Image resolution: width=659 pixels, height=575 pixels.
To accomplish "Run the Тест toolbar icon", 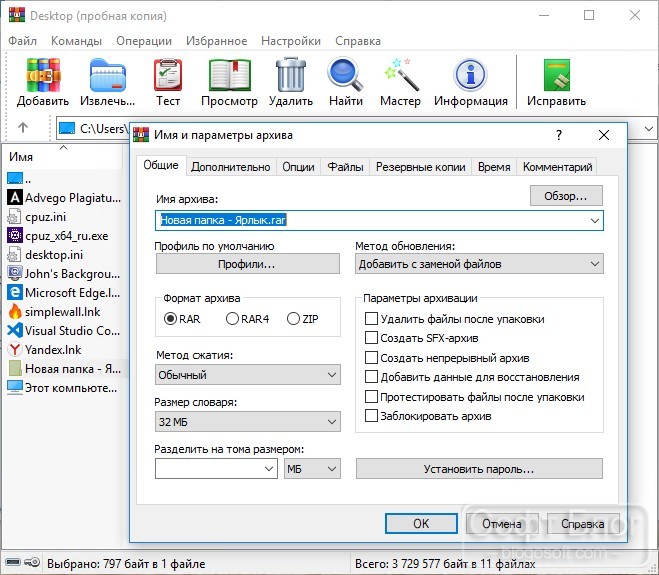I will [168, 76].
